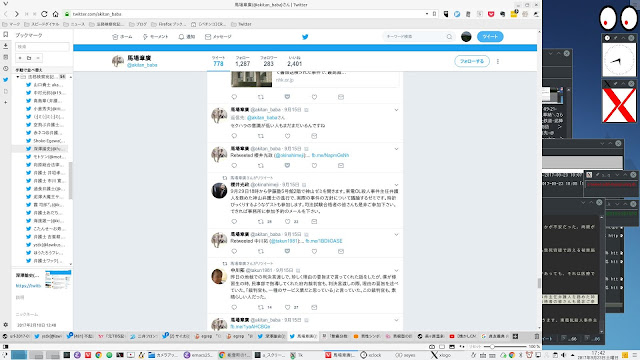The height and width of the screenshot is (360, 640).
Task: Open the フォロー 1,287 profile tab
Action: pos(242,61)
